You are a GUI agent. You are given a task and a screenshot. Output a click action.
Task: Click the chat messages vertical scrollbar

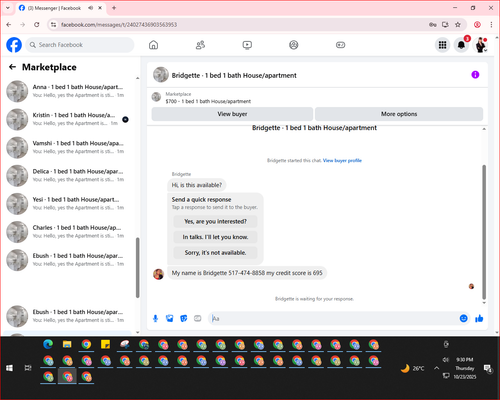tap(484, 232)
